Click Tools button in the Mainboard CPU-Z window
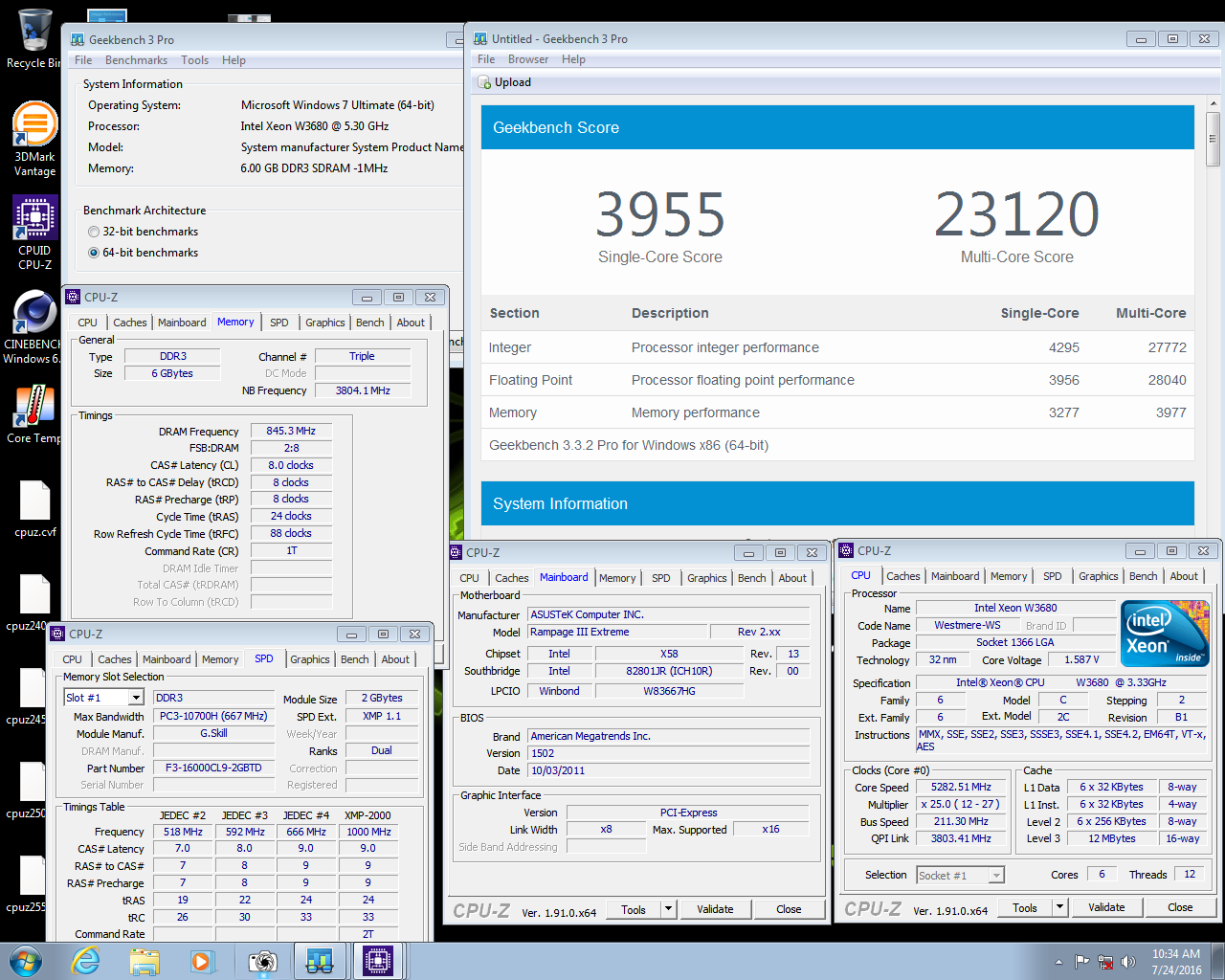The height and width of the screenshot is (980, 1225). click(634, 909)
